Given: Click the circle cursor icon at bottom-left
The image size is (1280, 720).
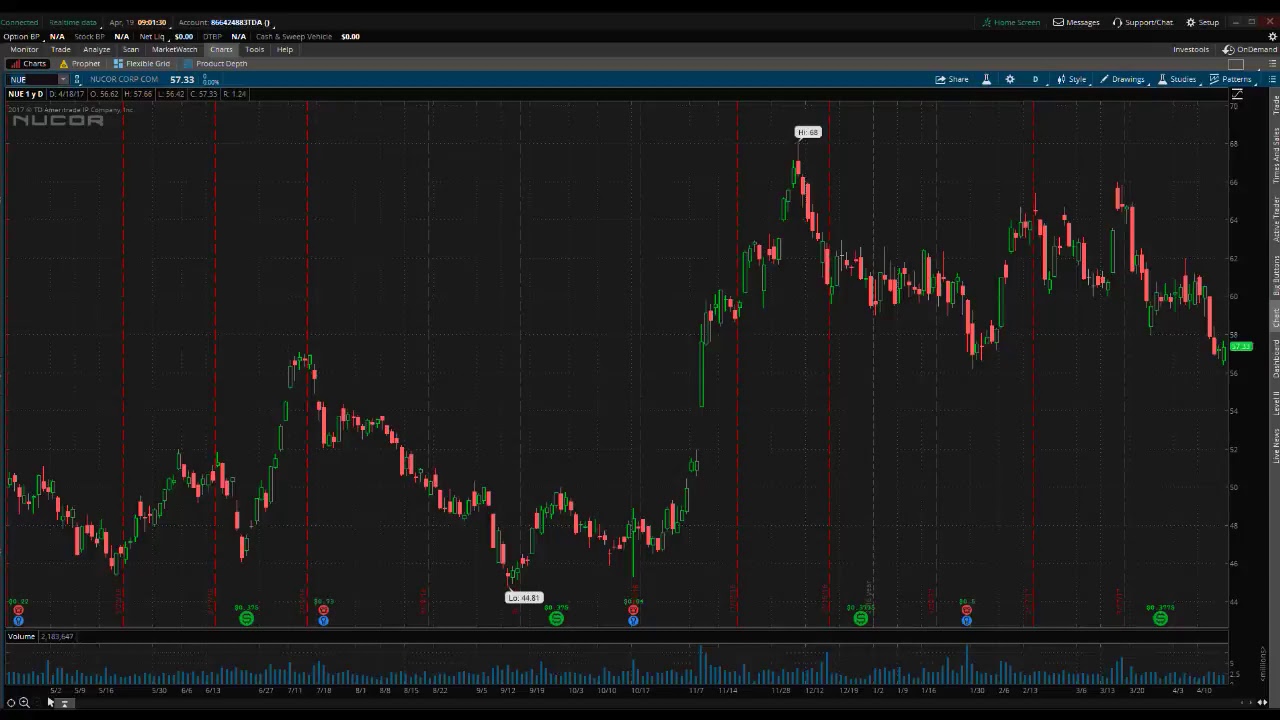Looking at the screenshot, I should [11, 703].
